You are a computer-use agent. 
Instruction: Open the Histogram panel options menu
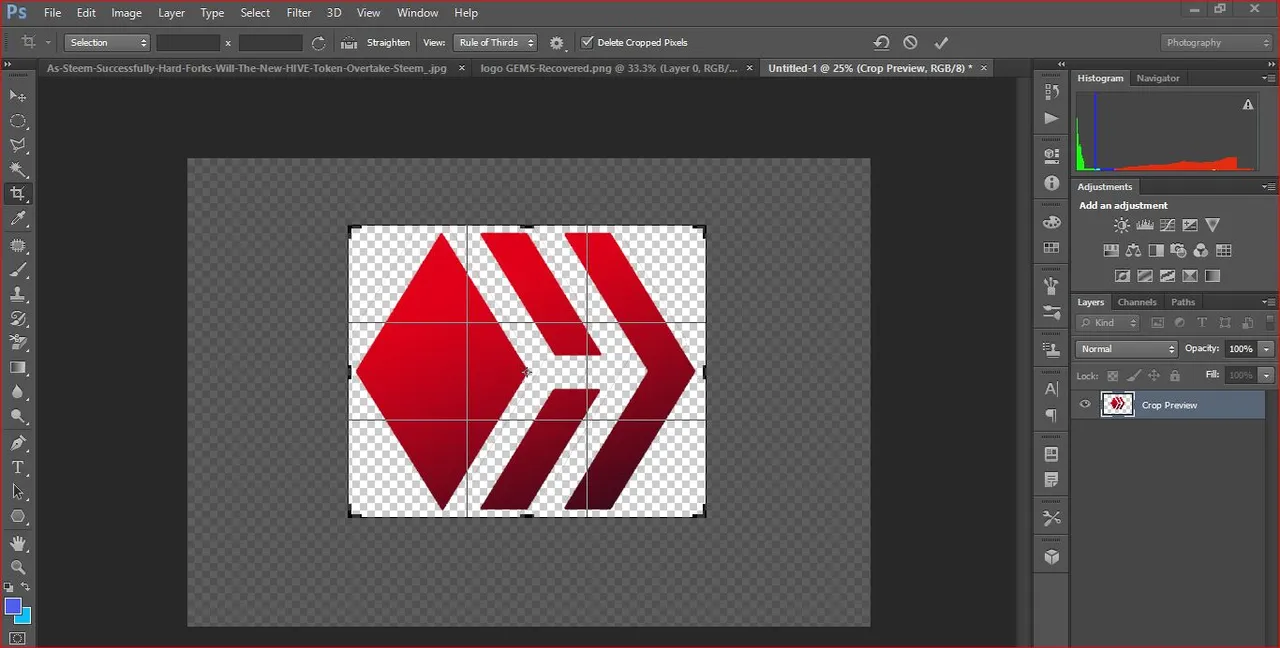tap(1268, 78)
